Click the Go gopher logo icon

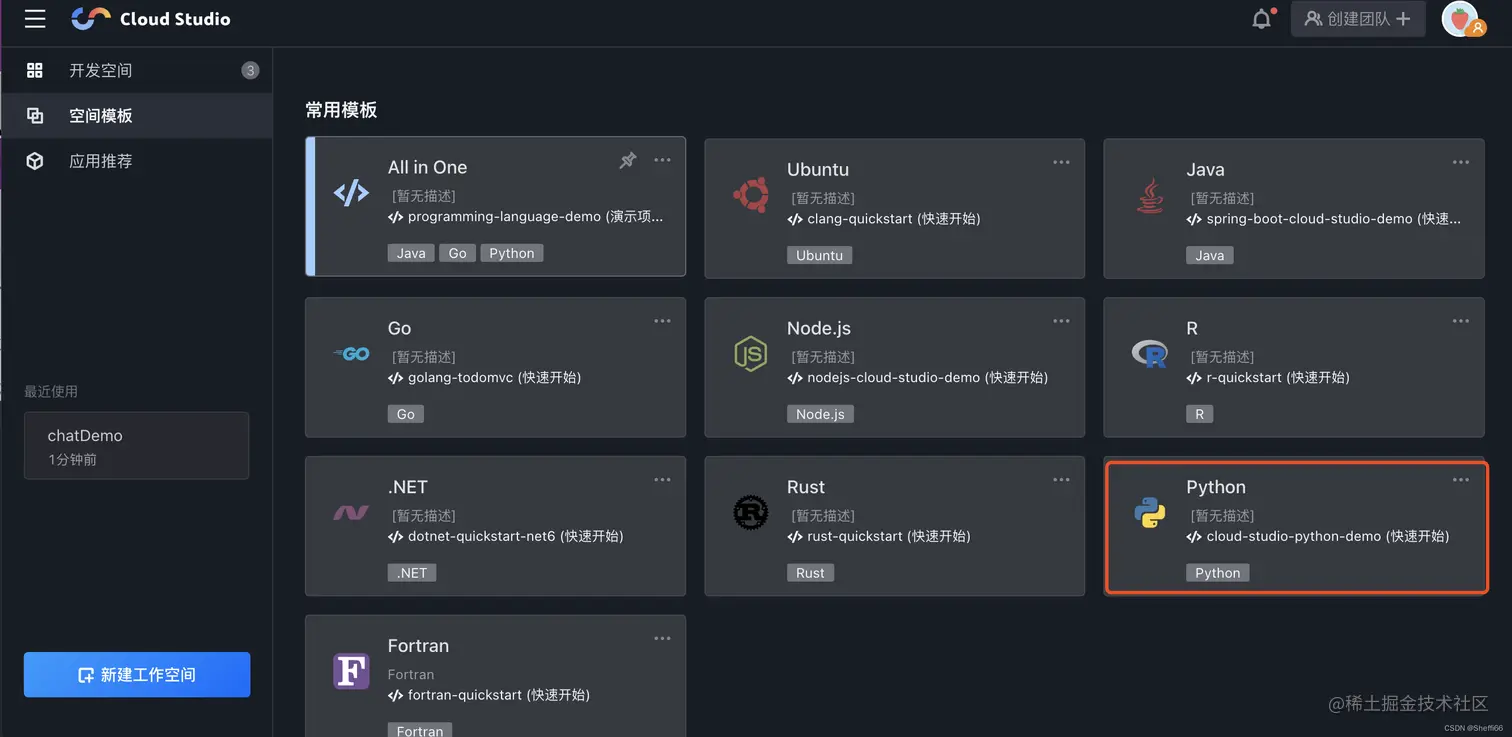[x=351, y=353]
